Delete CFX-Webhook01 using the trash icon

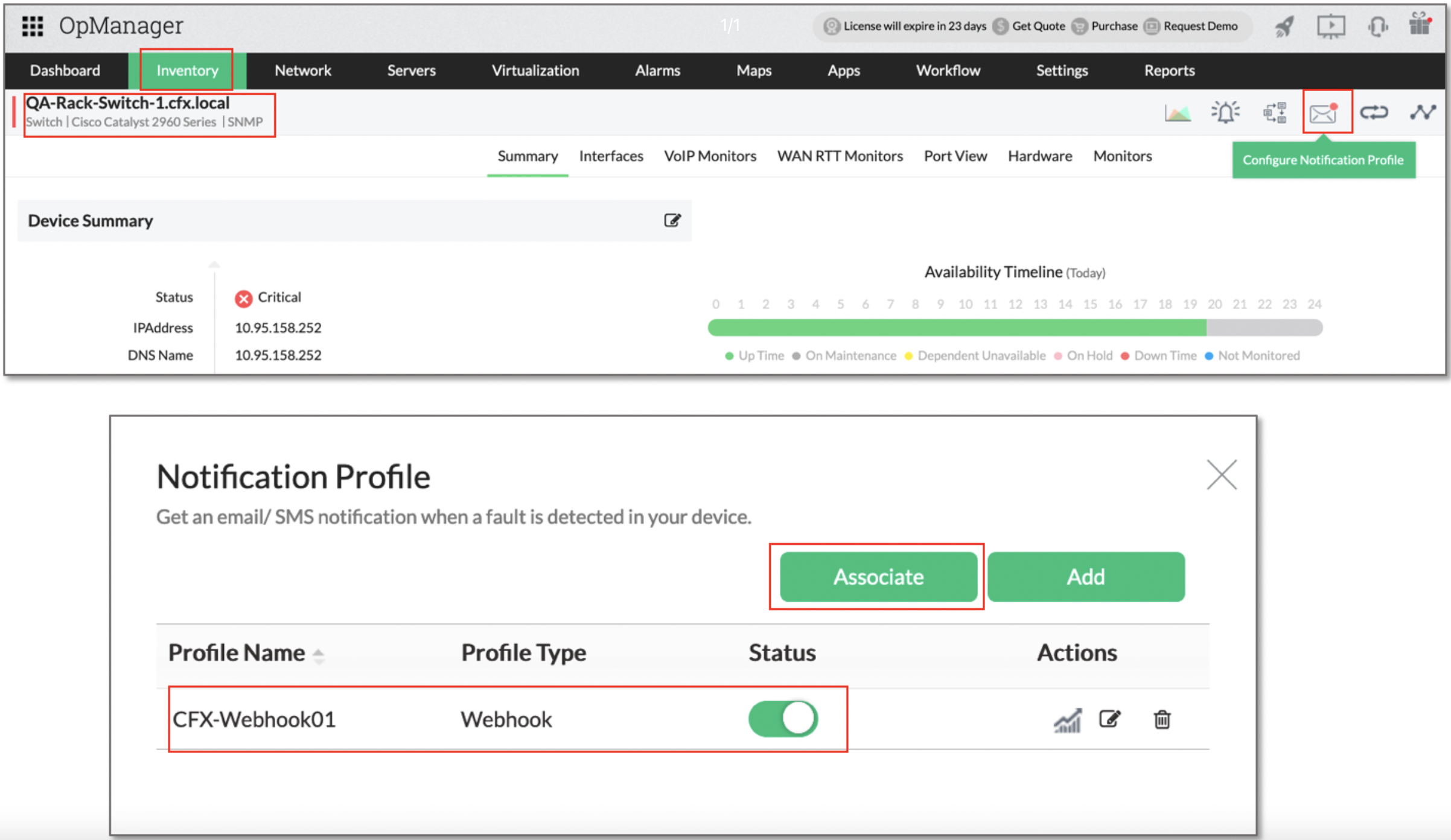[1162, 719]
